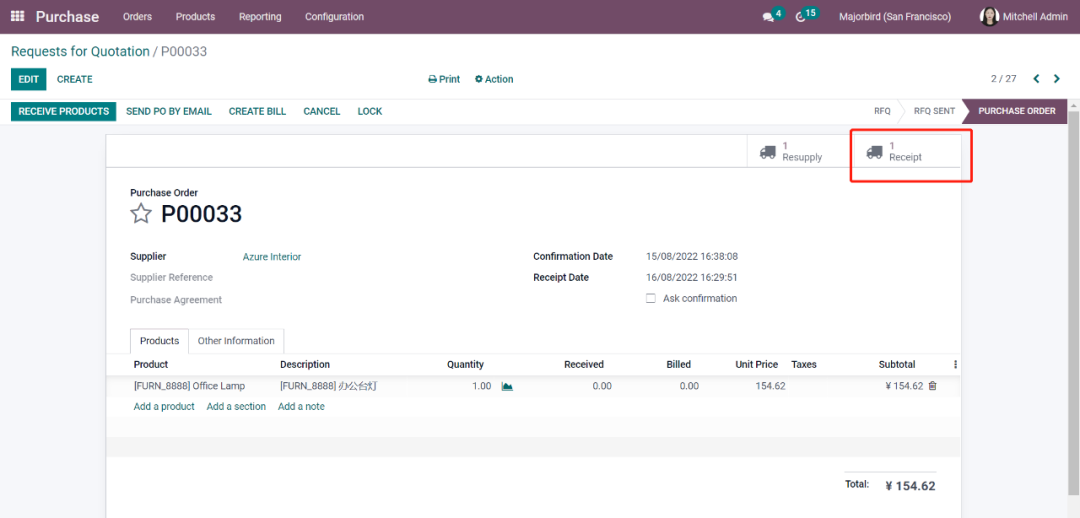
Task: Go to the previous record arrow
Action: [x=1036, y=79]
